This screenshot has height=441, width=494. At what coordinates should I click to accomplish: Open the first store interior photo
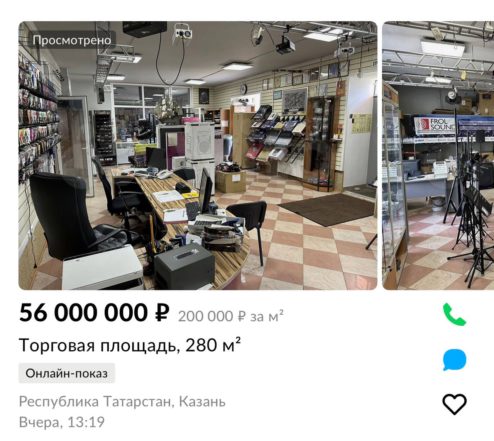tap(198, 155)
